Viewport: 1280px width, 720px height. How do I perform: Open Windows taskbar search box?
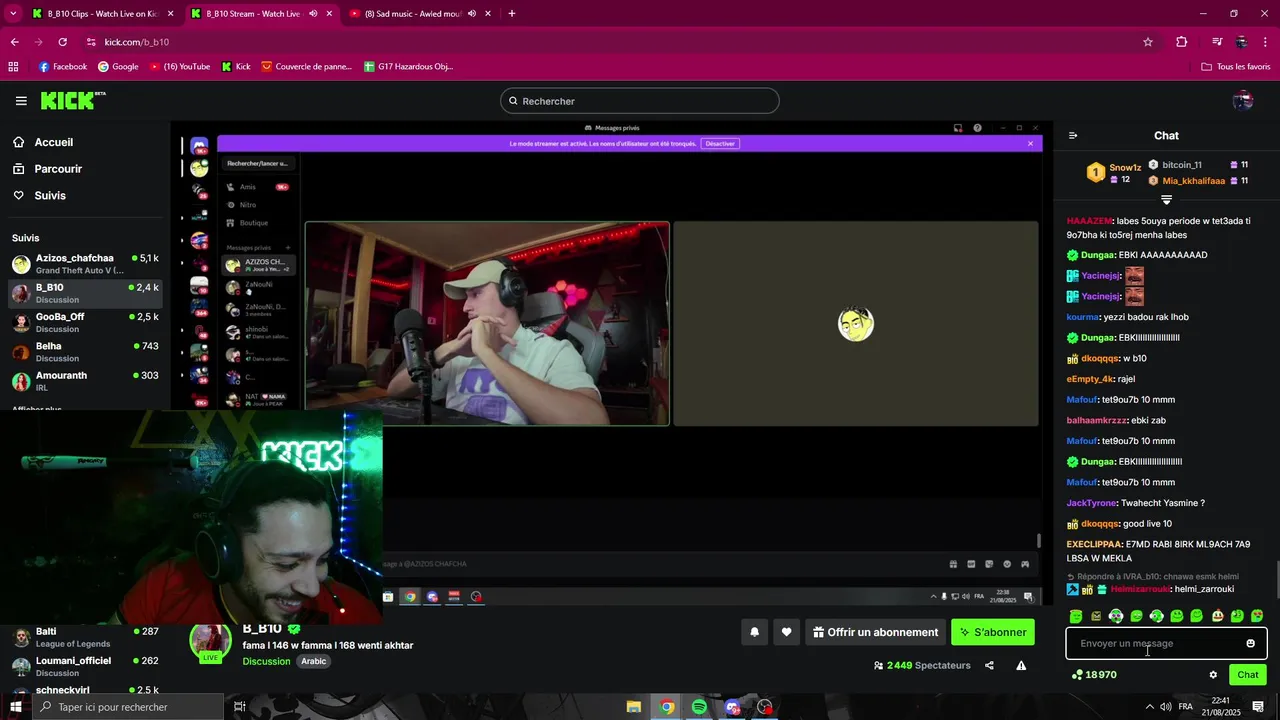click(127, 707)
